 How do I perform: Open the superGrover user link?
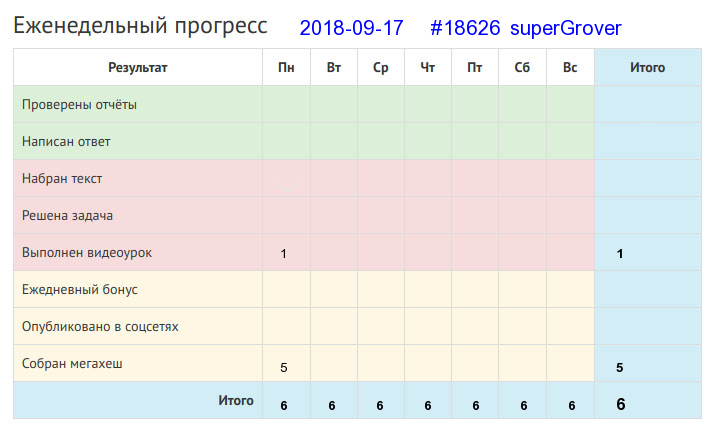pyautogui.click(x=565, y=28)
